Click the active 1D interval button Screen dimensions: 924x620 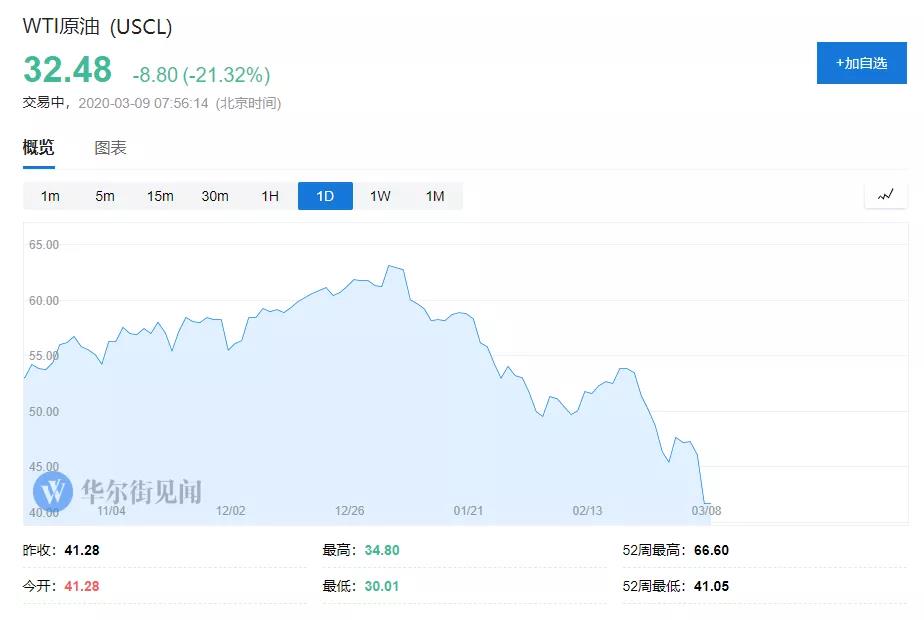(x=325, y=196)
